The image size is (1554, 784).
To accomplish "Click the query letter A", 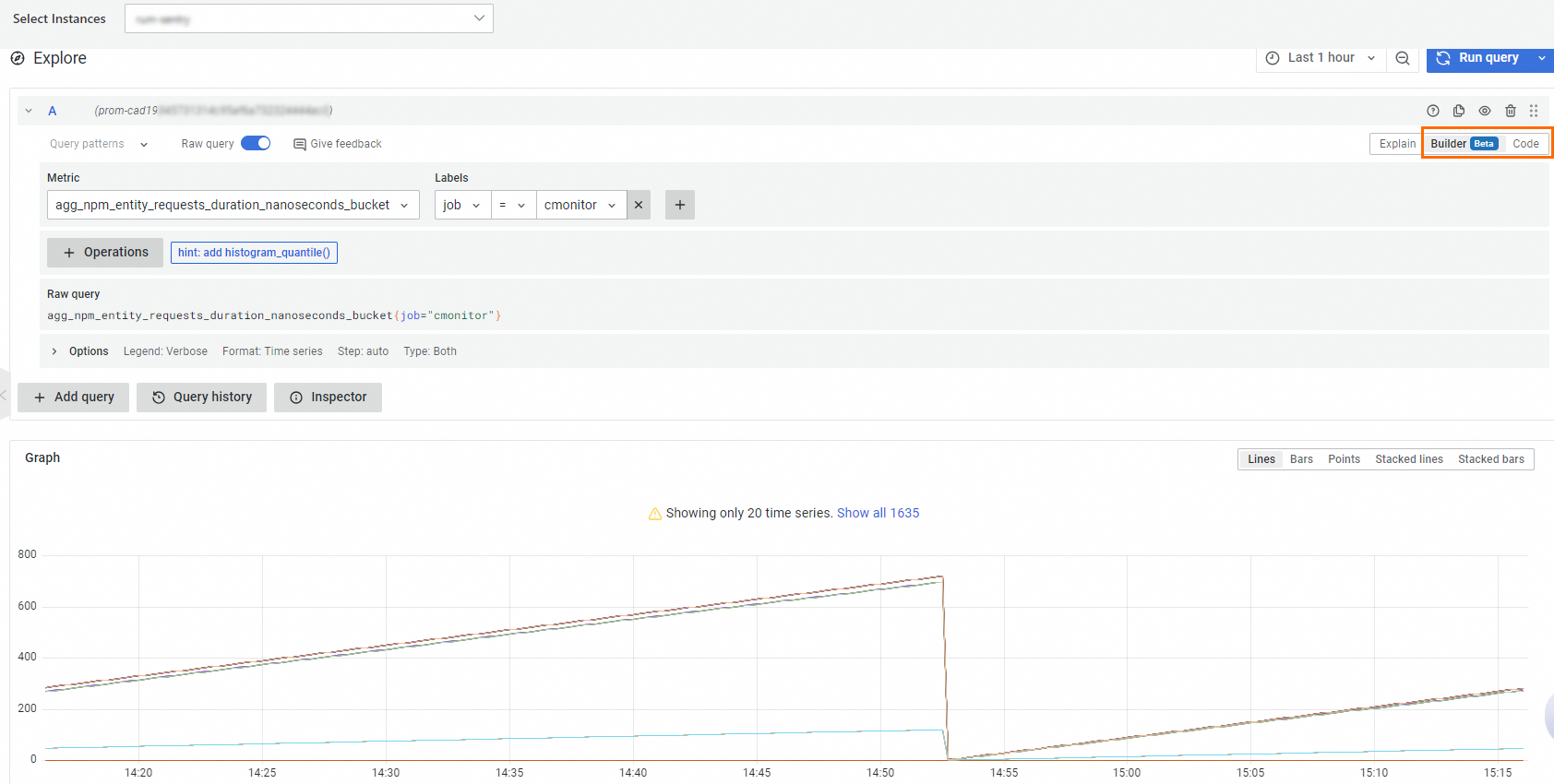I will [53, 111].
